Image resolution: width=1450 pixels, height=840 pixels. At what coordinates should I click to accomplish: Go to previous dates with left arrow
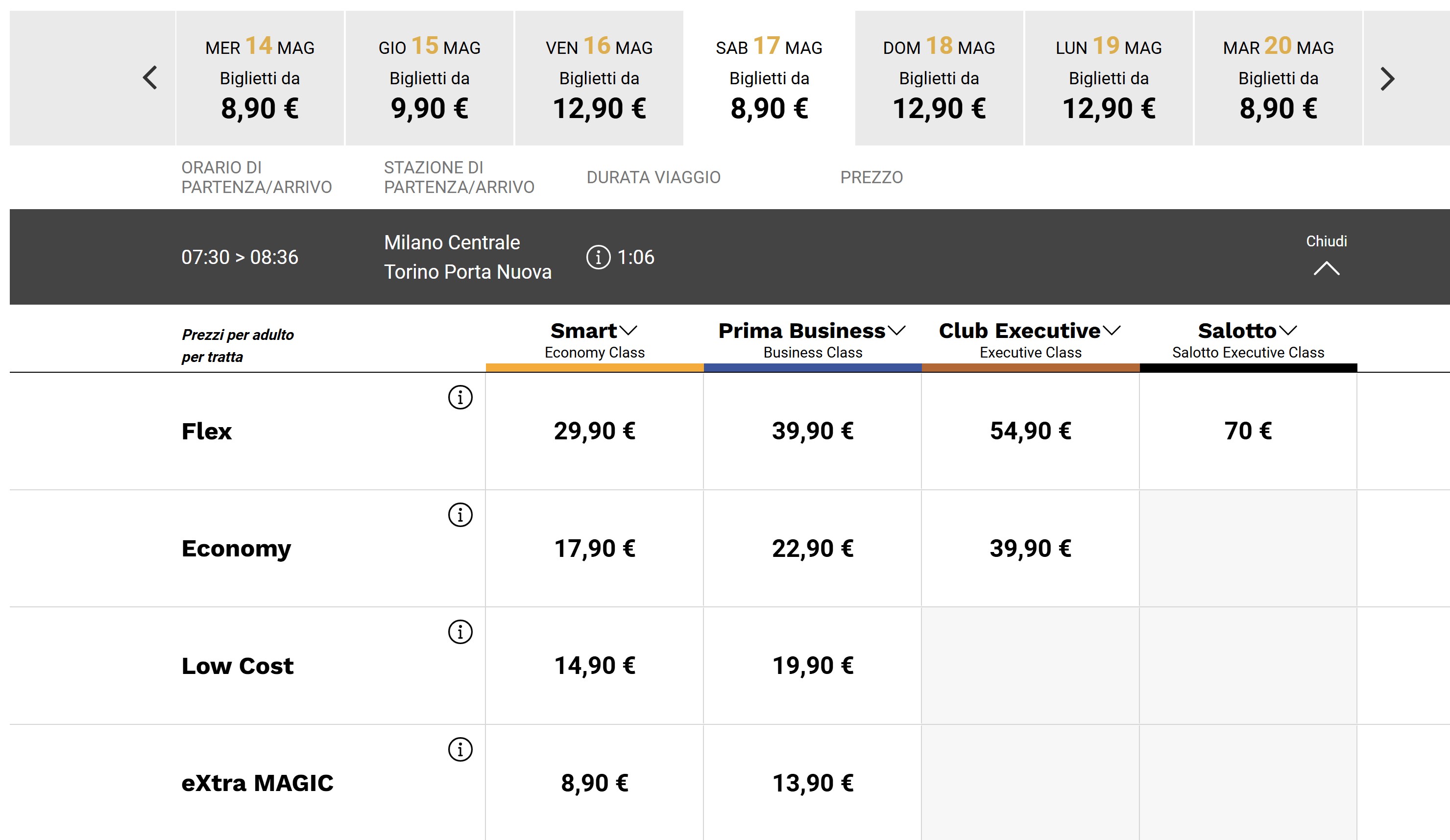coord(150,78)
